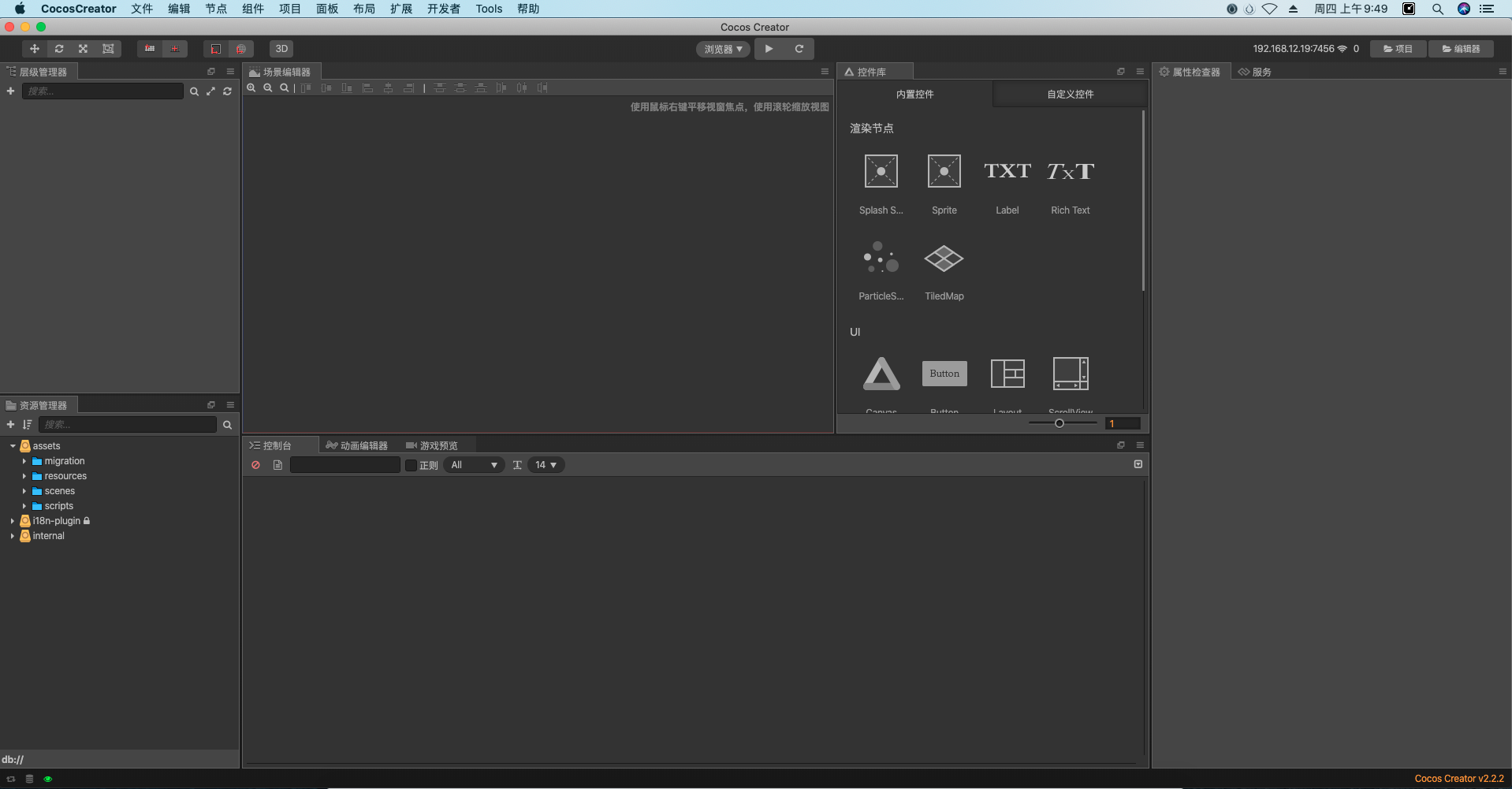This screenshot has height=789, width=1512.
Task: Refresh the hierarchy panel node tree
Action: (x=227, y=91)
